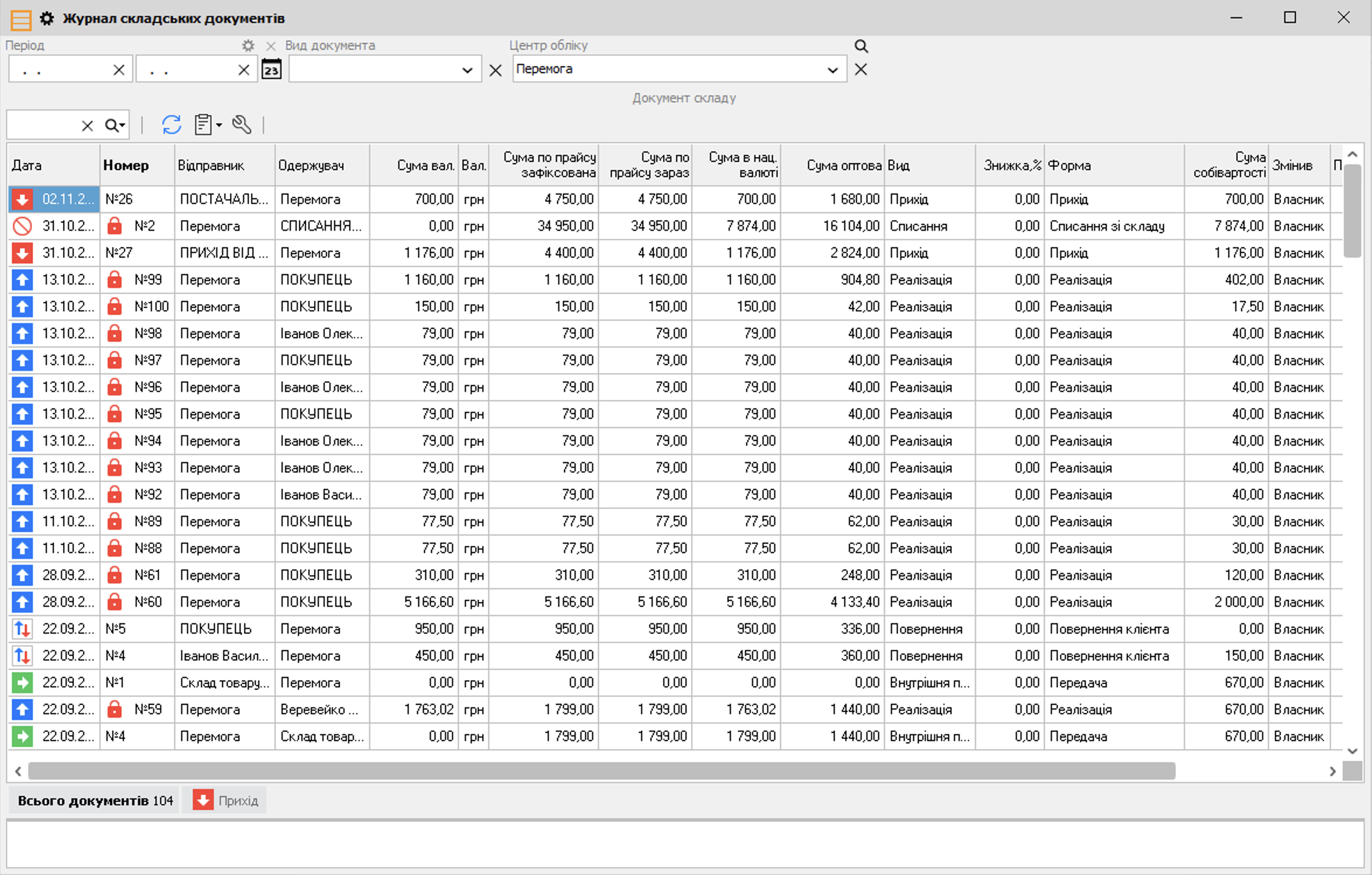Expand the Вид документа dropdown
Viewport: 1372px width, 875px height.
467,70
